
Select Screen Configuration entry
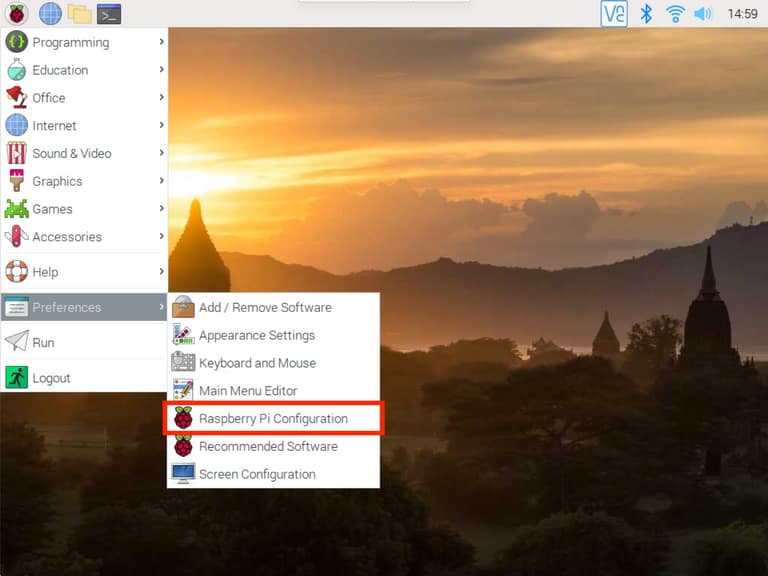point(257,474)
